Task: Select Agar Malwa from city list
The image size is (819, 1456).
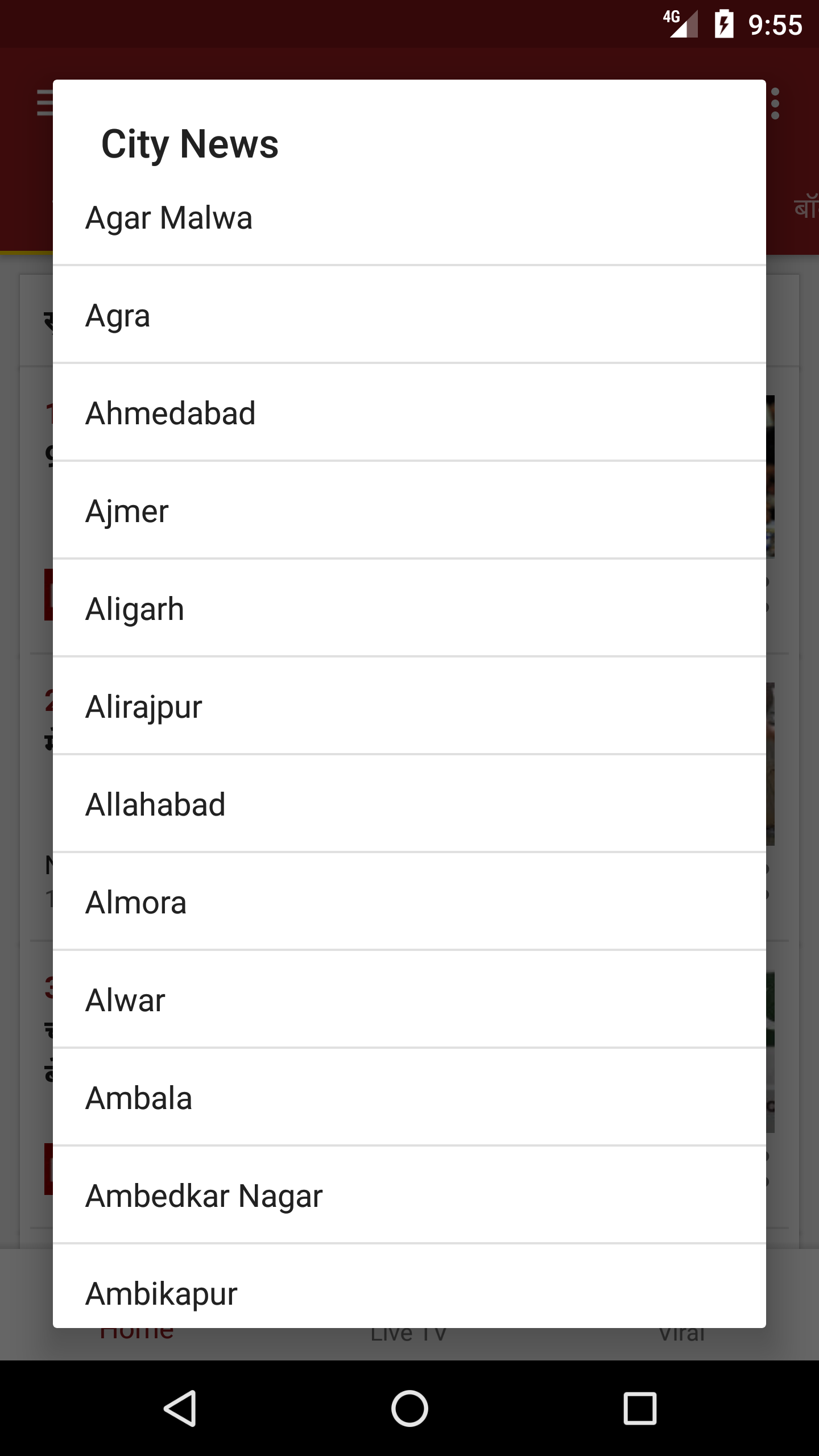Action: tap(409, 218)
